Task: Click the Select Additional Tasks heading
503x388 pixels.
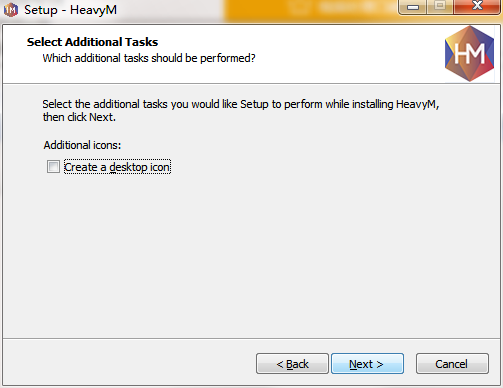Action: pos(92,42)
